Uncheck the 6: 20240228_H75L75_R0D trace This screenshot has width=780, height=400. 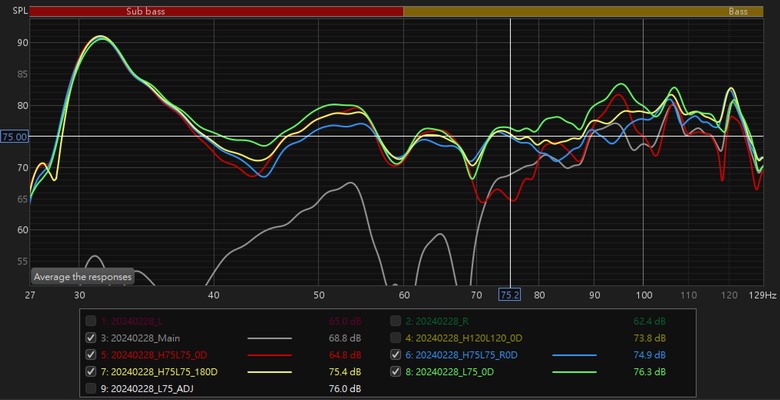(395, 355)
